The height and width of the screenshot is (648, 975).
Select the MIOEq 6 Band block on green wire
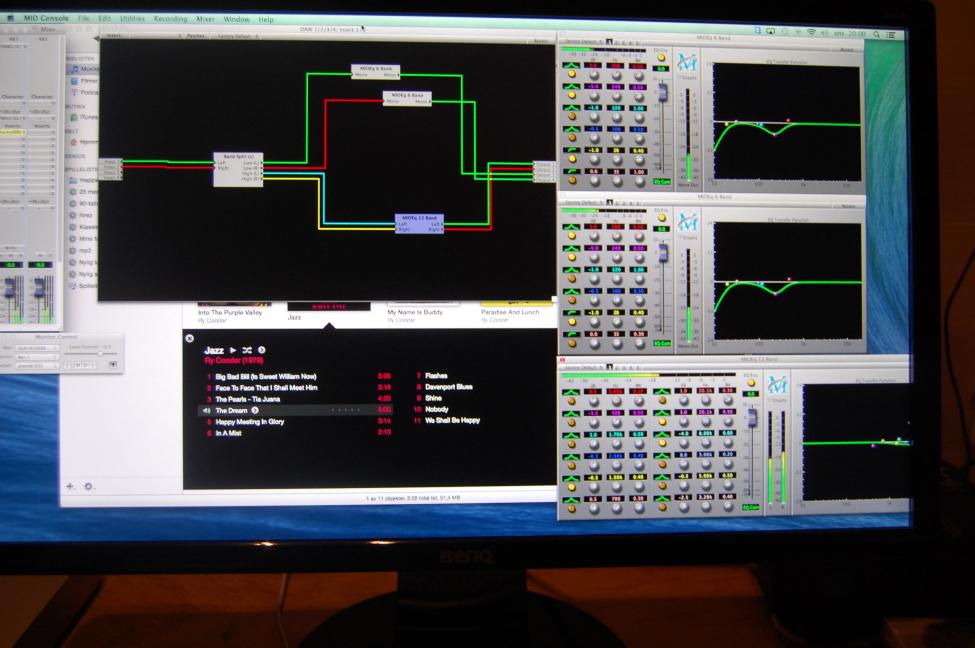[376, 72]
